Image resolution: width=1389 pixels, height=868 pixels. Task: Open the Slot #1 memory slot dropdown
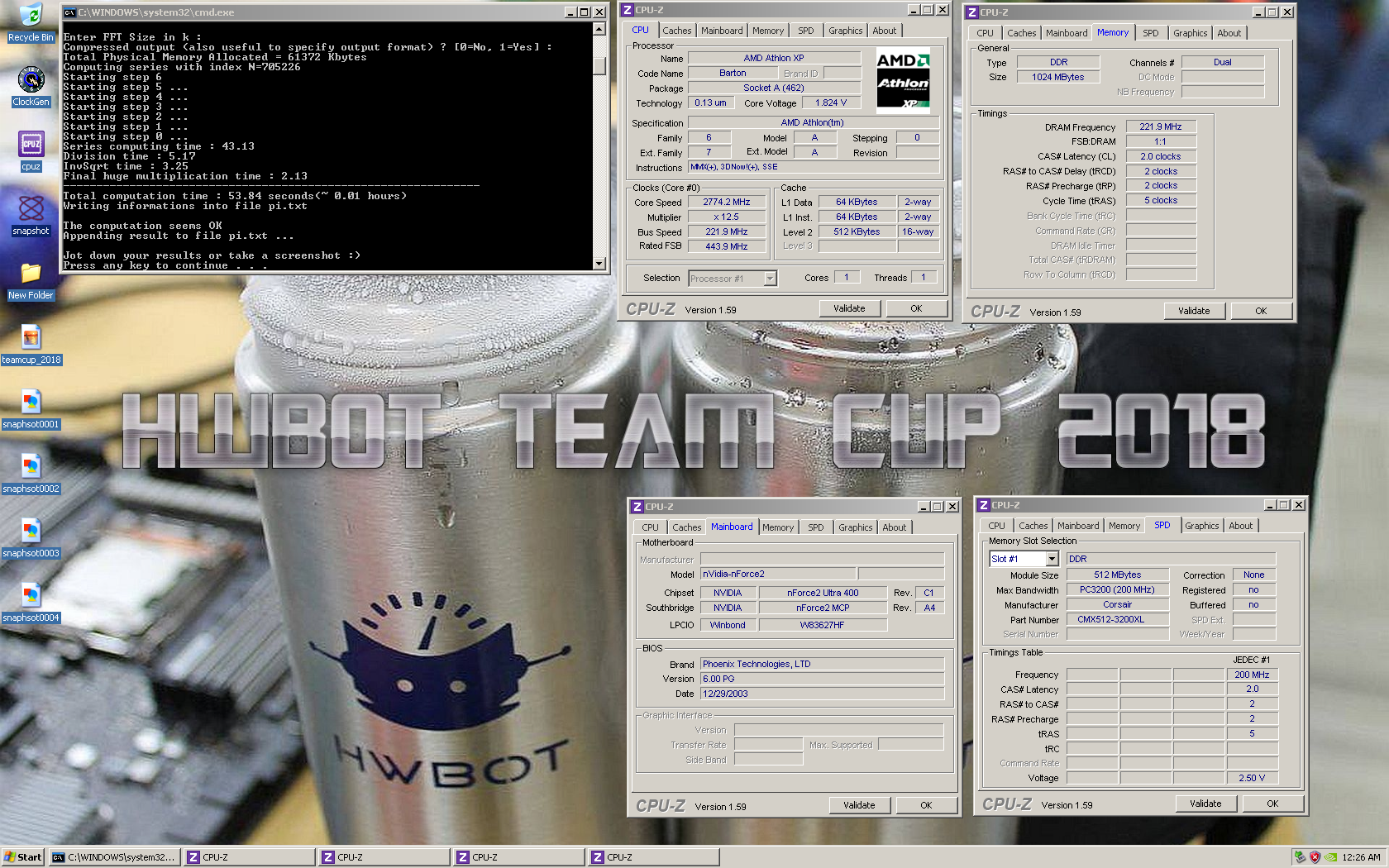click(1052, 560)
